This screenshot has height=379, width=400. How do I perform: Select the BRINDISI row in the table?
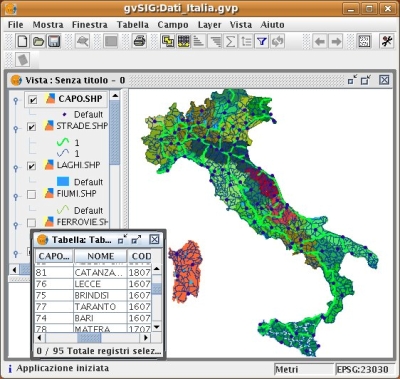point(93,295)
